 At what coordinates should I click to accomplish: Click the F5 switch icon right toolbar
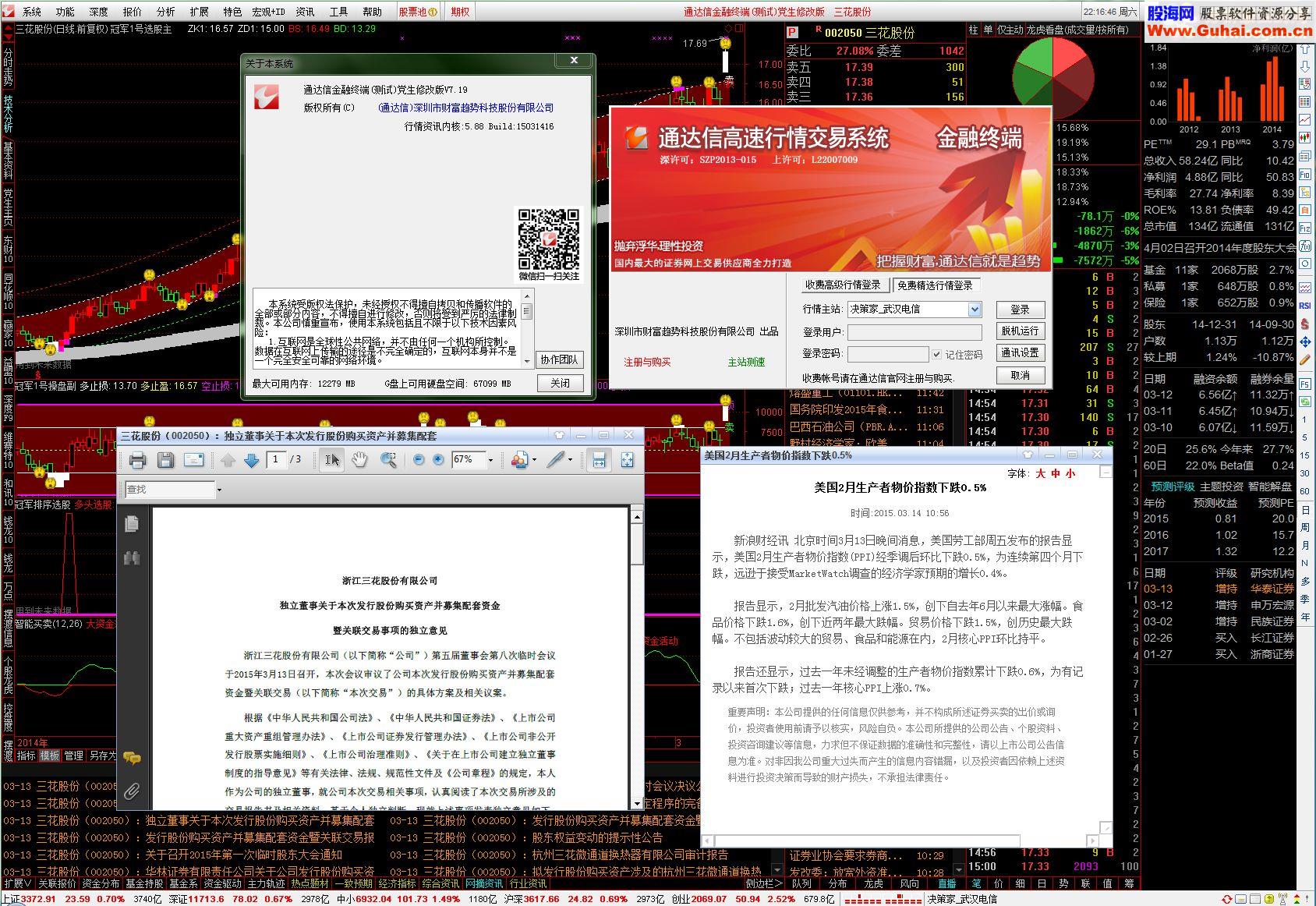1305,384
